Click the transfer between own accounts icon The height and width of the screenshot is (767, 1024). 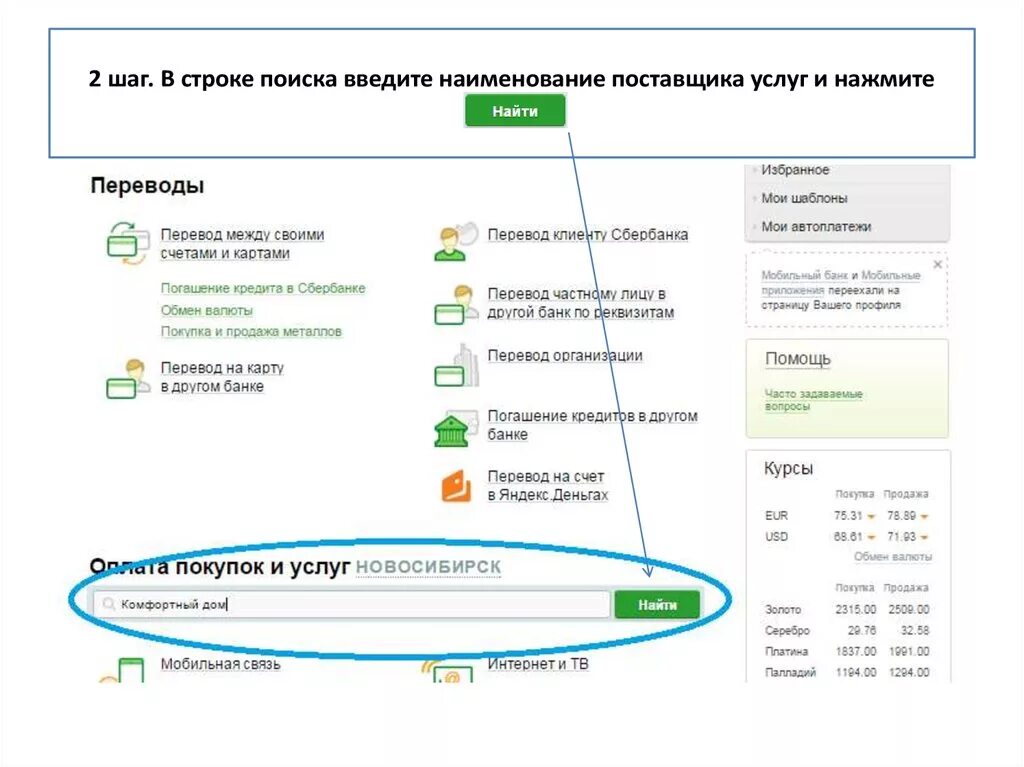coord(127,243)
